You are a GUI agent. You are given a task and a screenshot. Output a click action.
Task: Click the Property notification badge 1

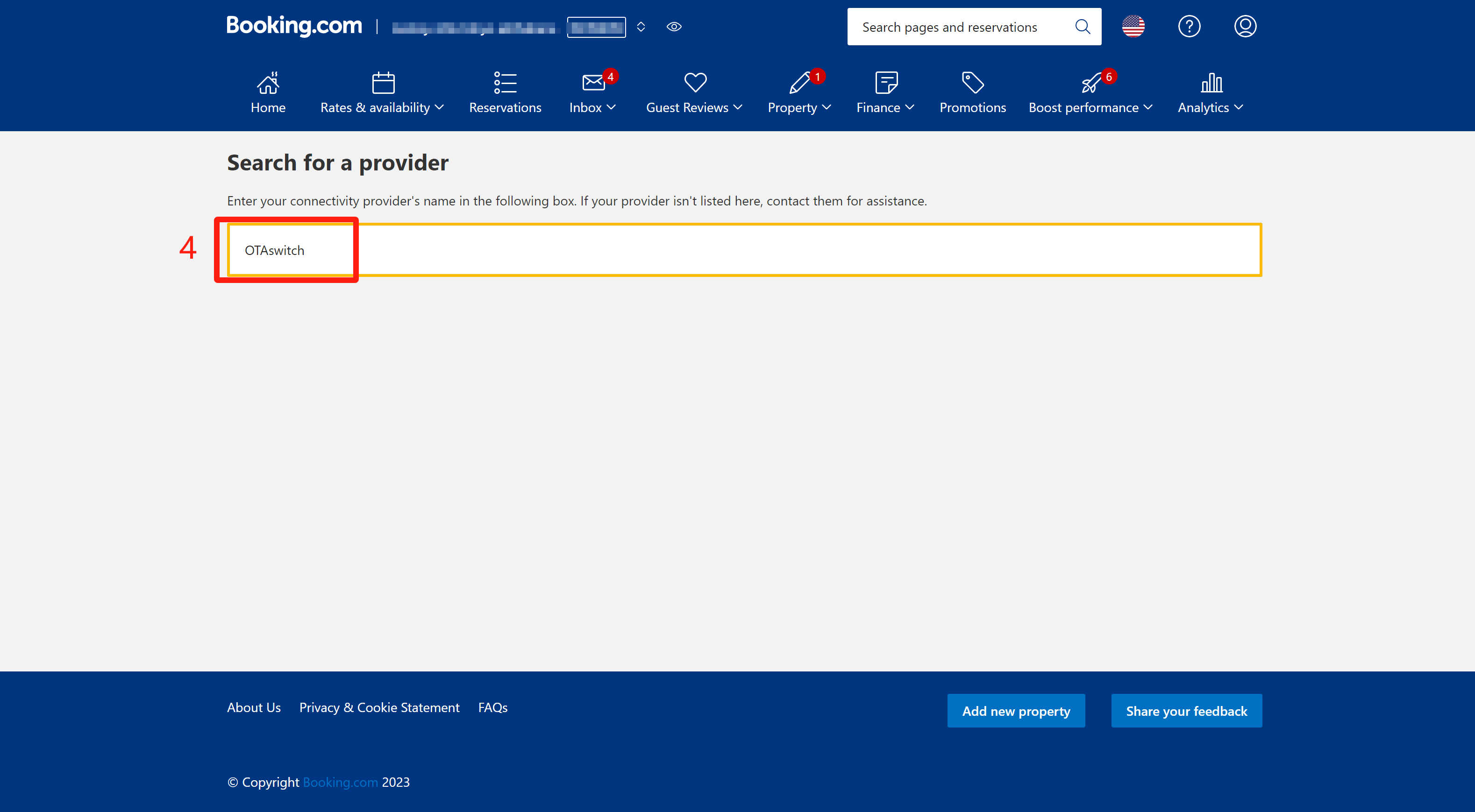pyautogui.click(x=818, y=77)
